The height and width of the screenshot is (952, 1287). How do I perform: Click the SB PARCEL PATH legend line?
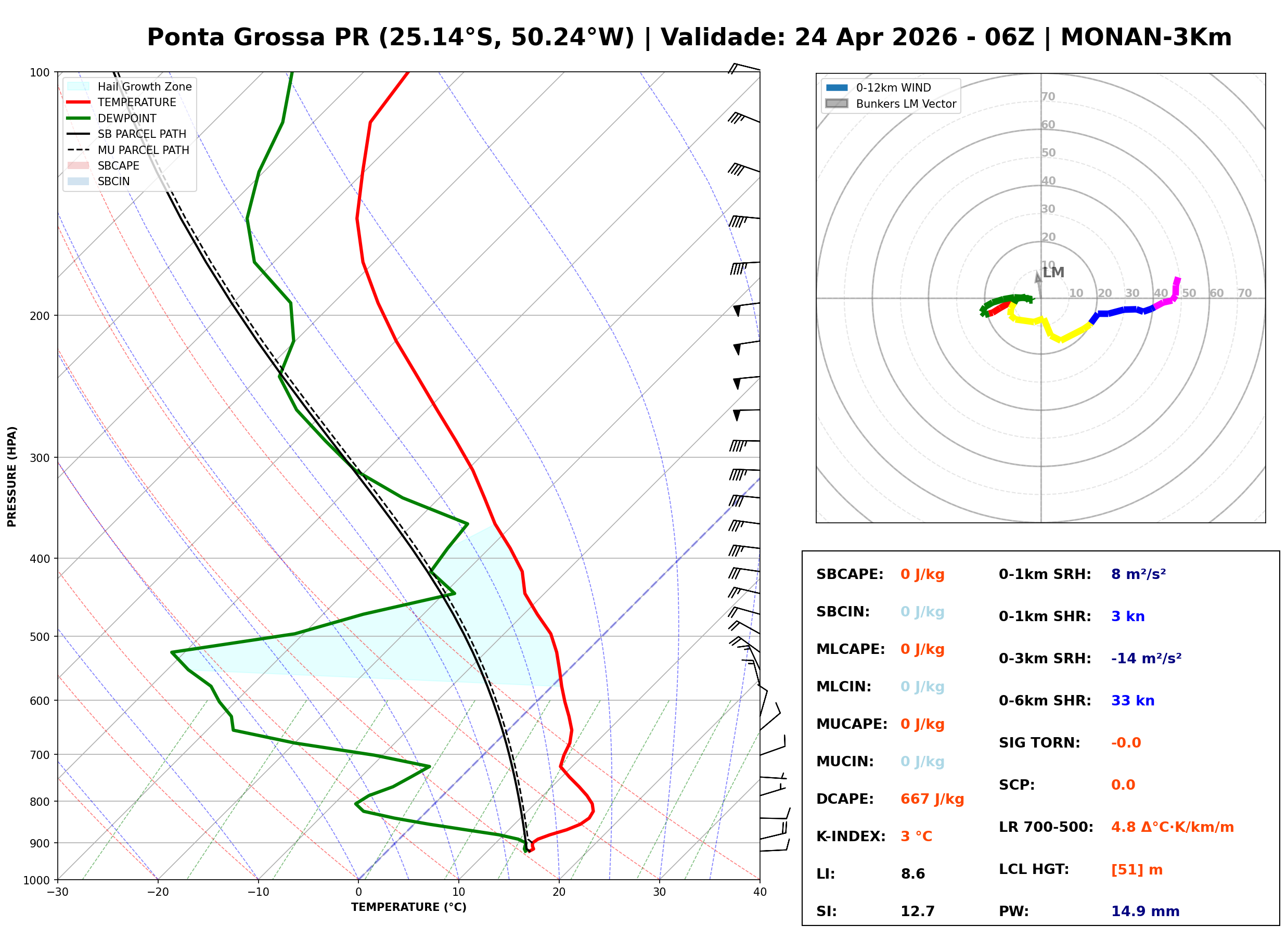tap(79, 134)
